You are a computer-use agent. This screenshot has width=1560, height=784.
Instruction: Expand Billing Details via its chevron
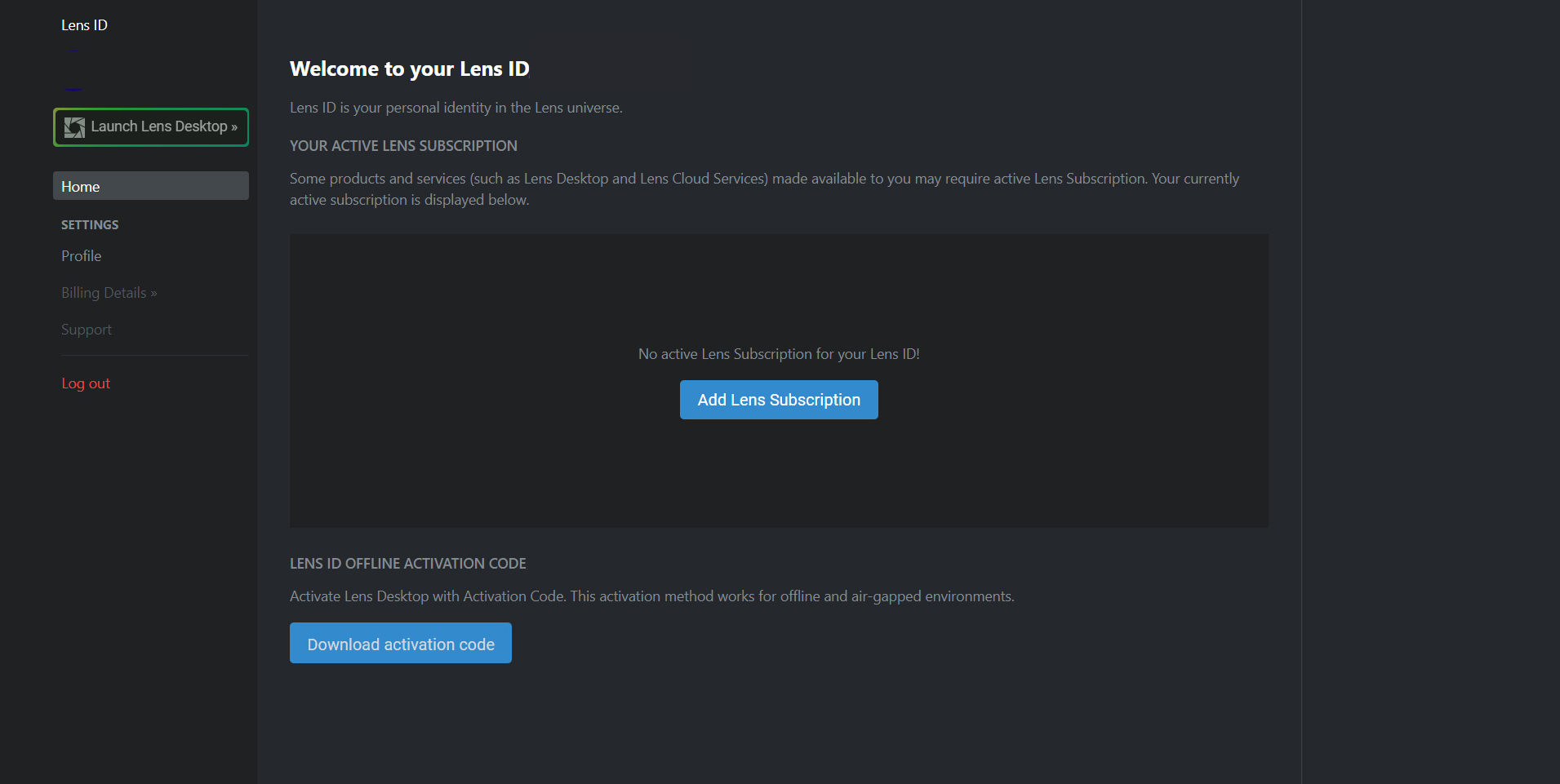(x=153, y=292)
